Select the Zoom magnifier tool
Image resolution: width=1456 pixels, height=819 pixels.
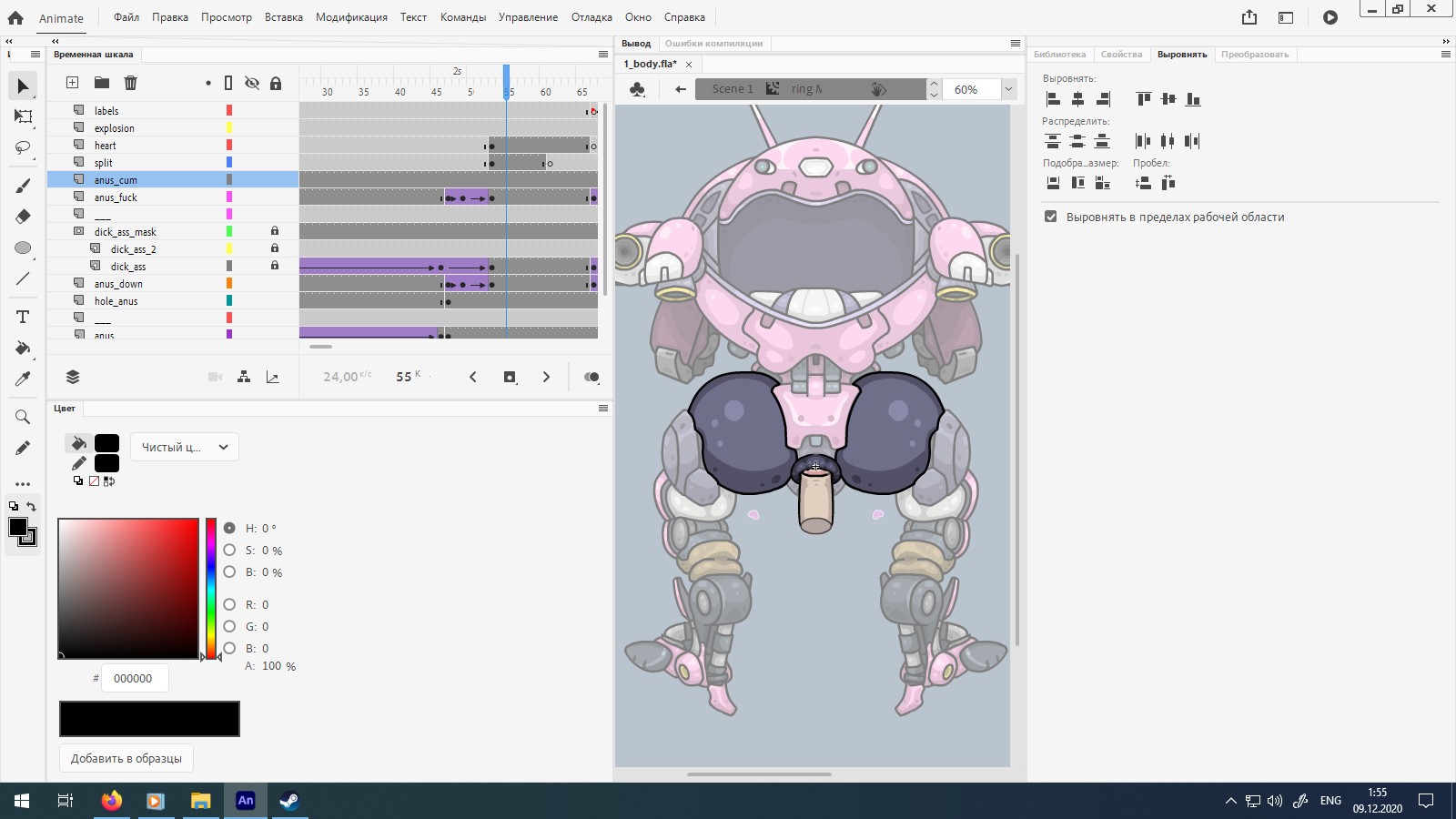(x=23, y=417)
